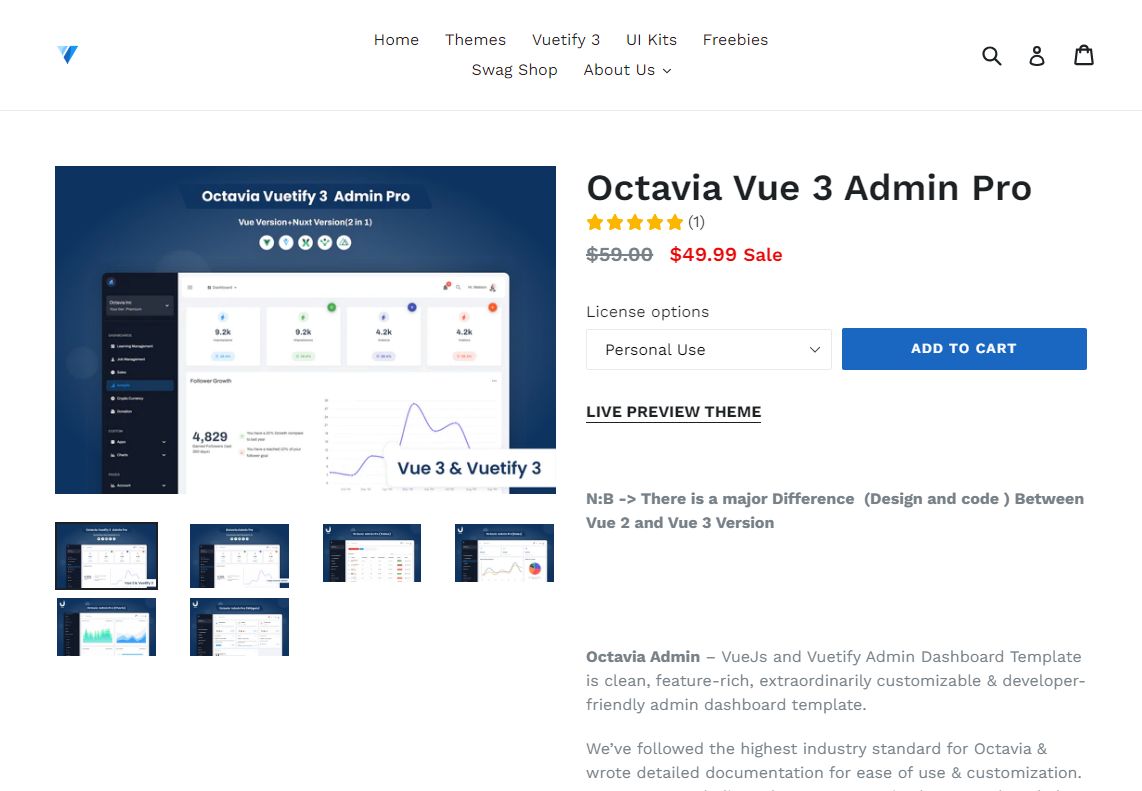The width and height of the screenshot is (1142, 791).
Task: Open the account login icon
Action: pos(1036,55)
